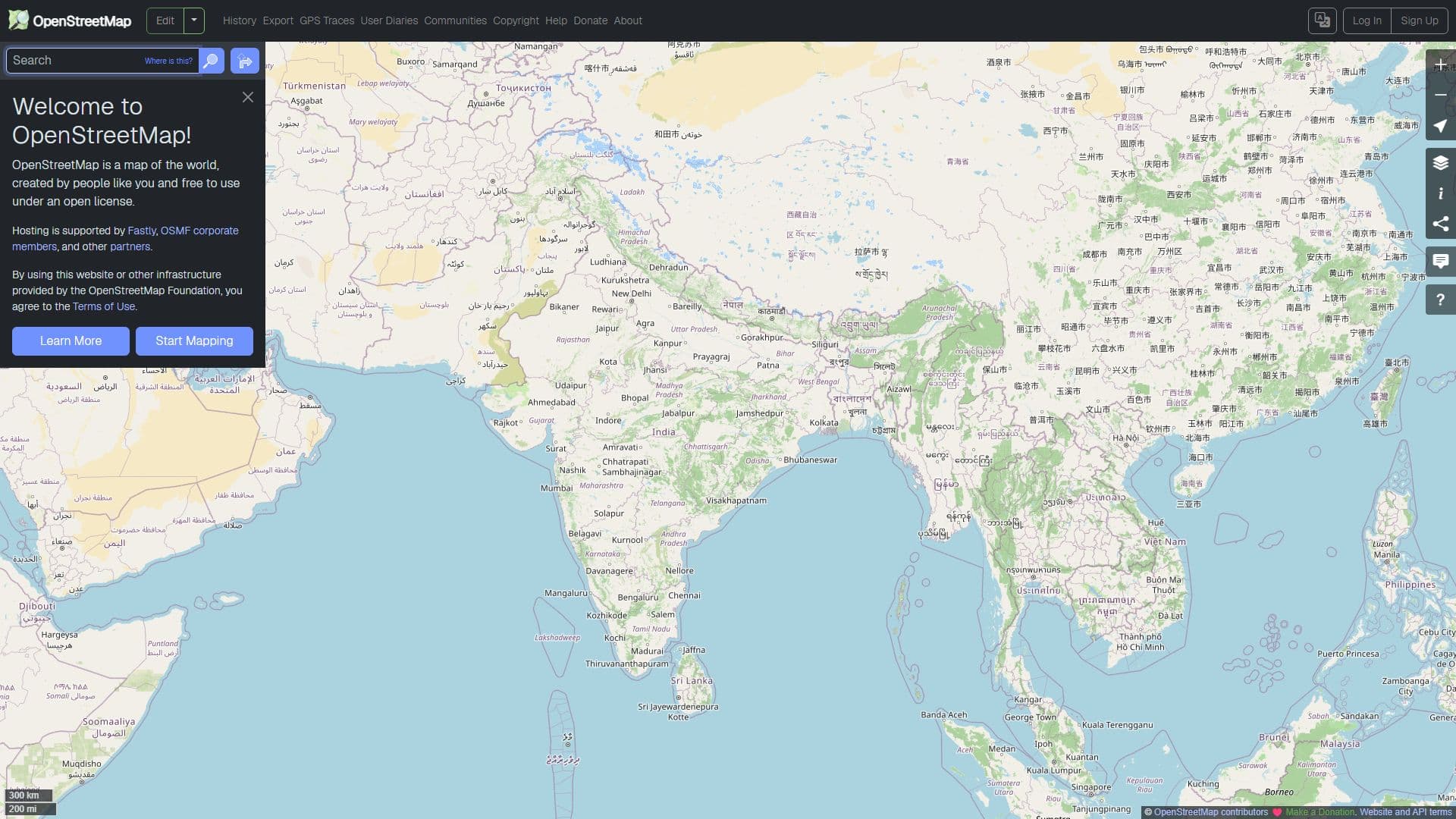Open the map Layers panel icon
The width and height of the screenshot is (1456, 819).
(x=1440, y=162)
